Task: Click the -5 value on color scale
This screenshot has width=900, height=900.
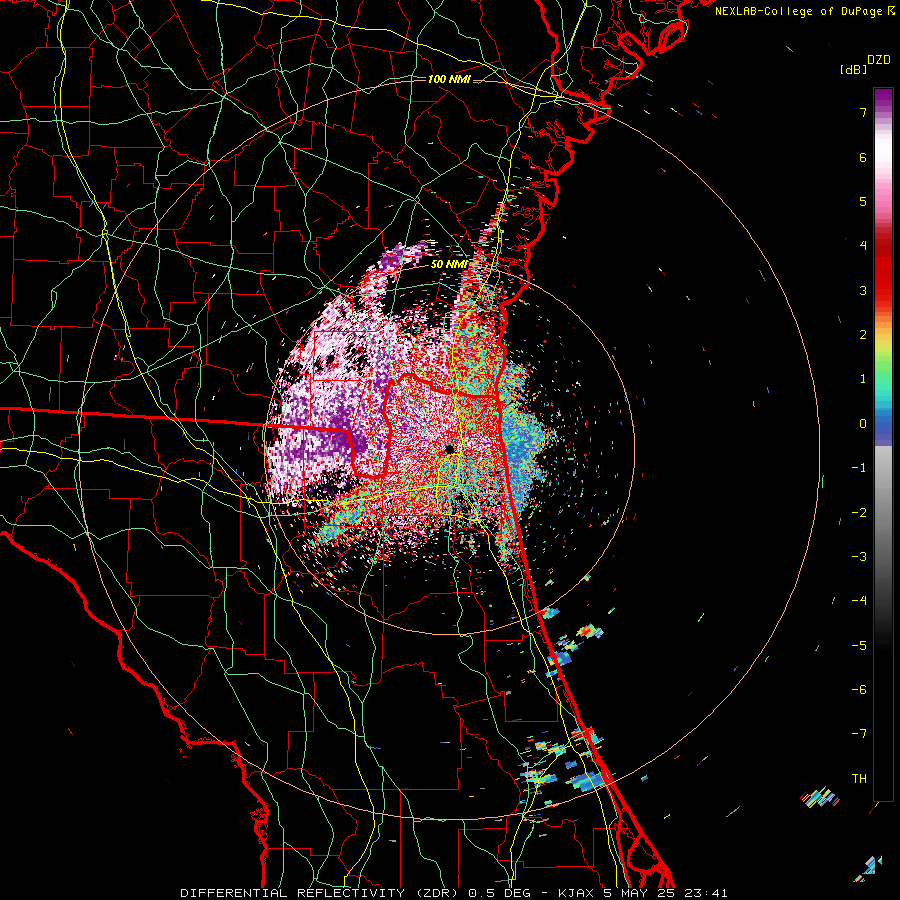Action: point(859,646)
